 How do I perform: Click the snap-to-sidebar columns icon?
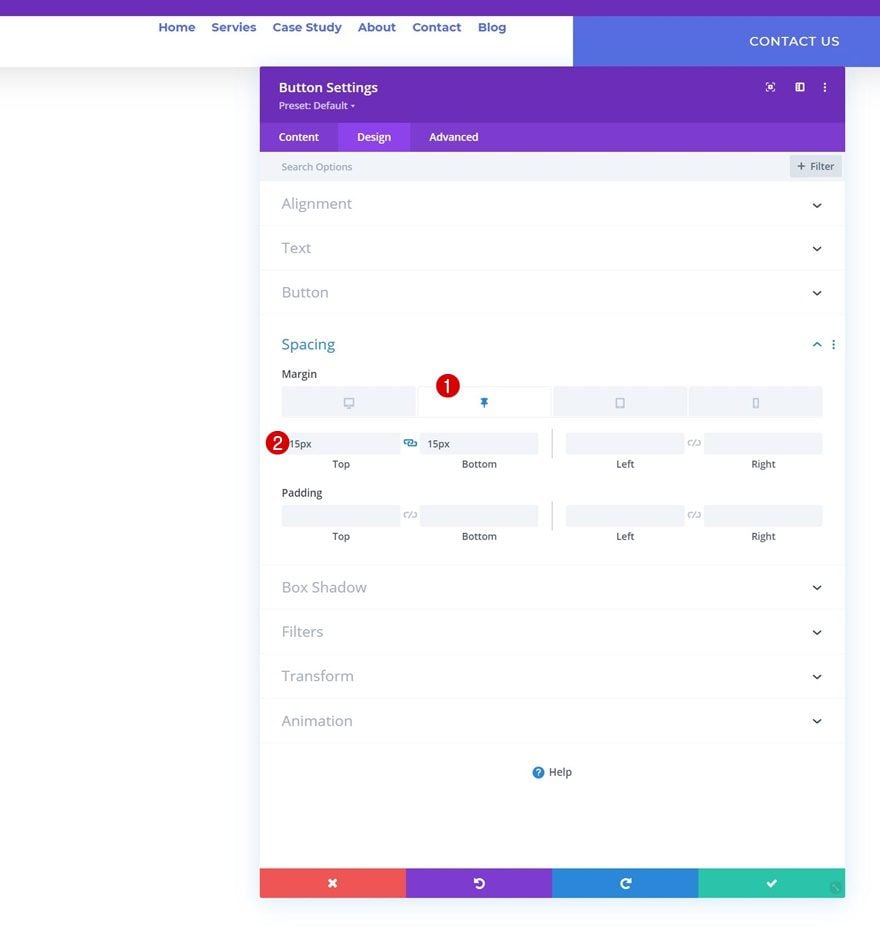pyautogui.click(x=799, y=87)
